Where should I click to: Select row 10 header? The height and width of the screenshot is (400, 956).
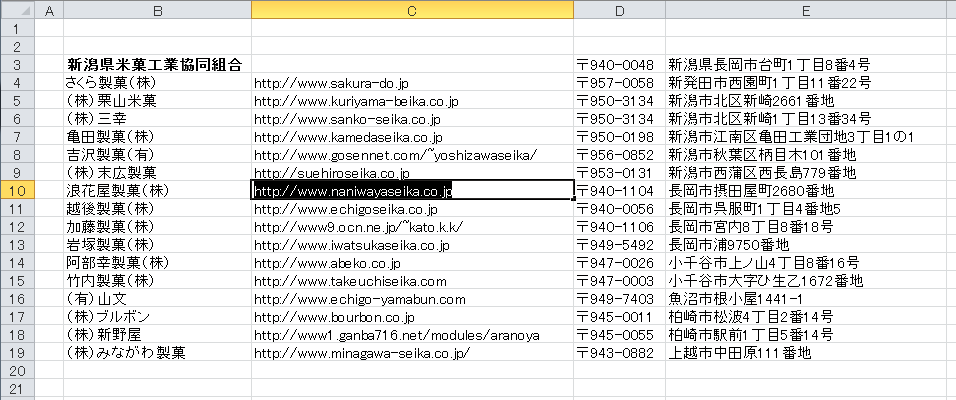click(x=17, y=191)
